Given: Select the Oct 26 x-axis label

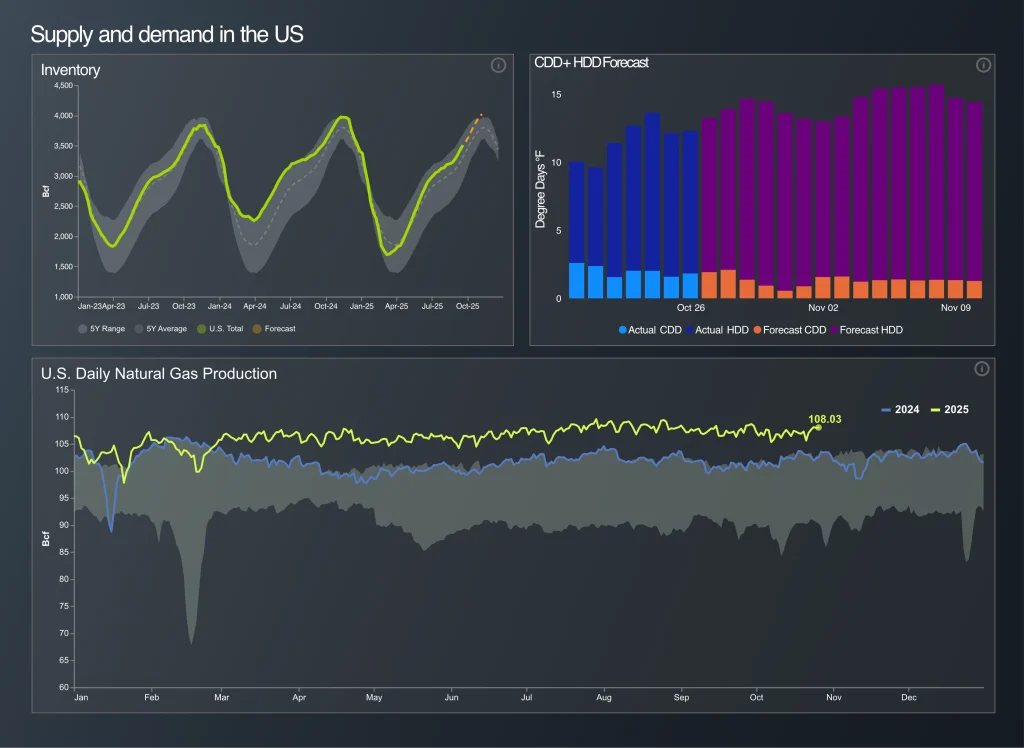Looking at the screenshot, I should [x=691, y=308].
